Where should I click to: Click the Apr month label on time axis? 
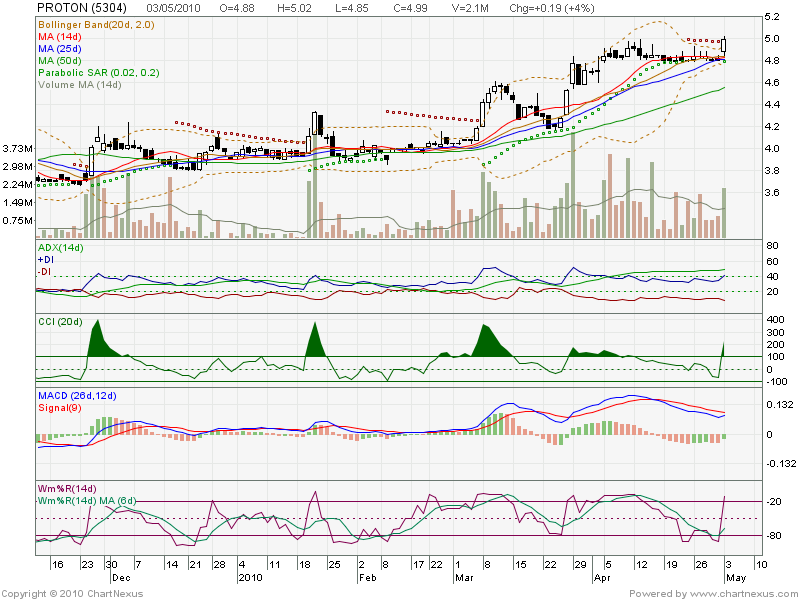(x=603, y=578)
